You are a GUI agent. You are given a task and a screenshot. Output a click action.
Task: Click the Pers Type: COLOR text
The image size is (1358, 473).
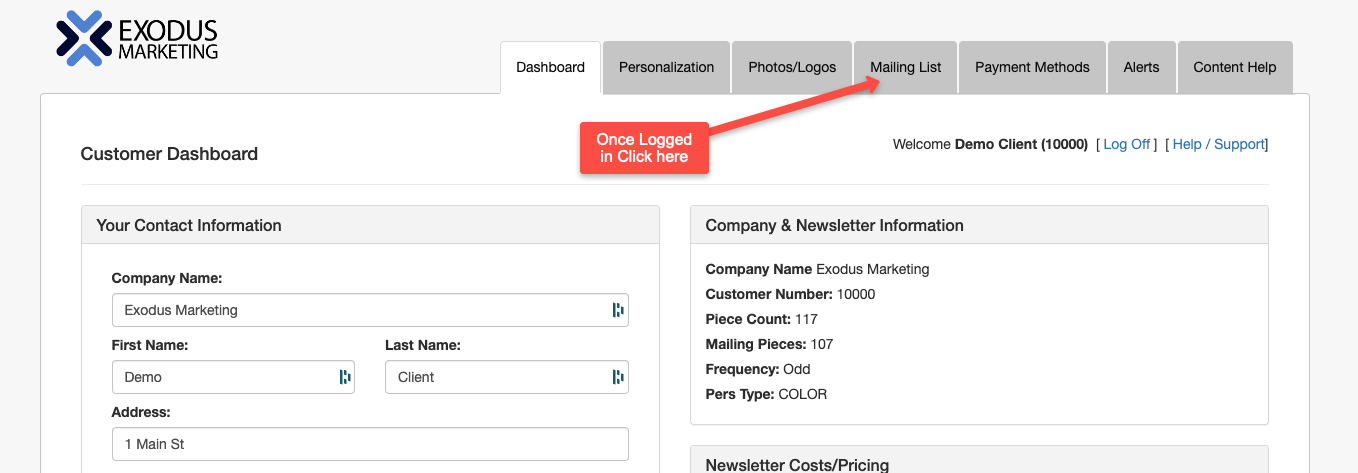(x=766, y=394)
